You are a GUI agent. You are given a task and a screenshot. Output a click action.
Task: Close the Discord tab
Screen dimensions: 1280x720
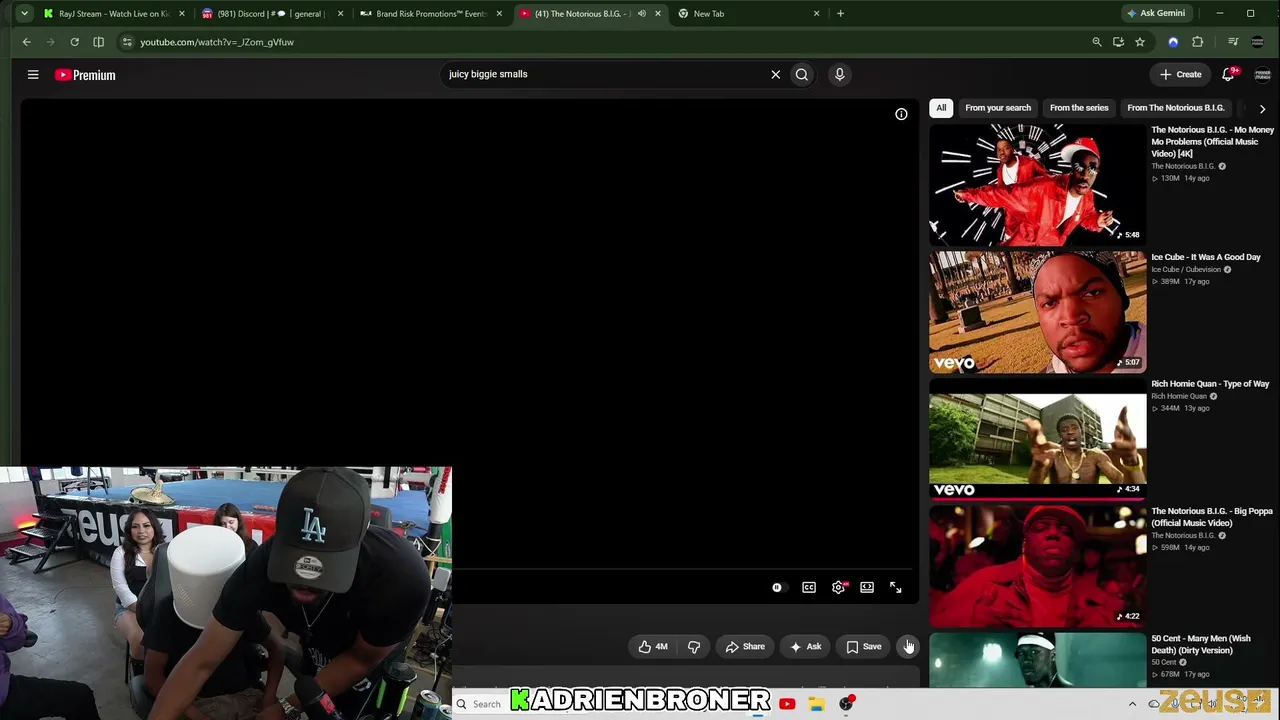[x=341, y=14]
